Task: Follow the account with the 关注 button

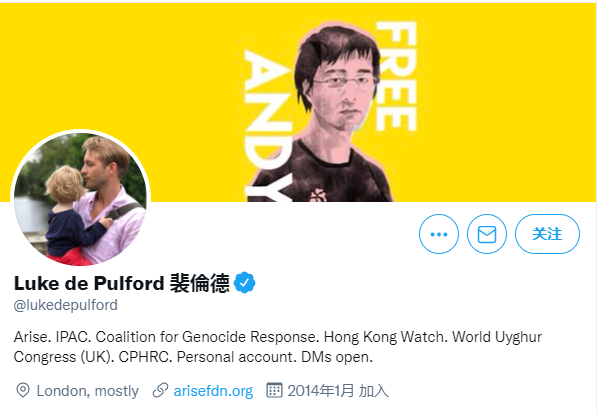Action: pos(547,234)
